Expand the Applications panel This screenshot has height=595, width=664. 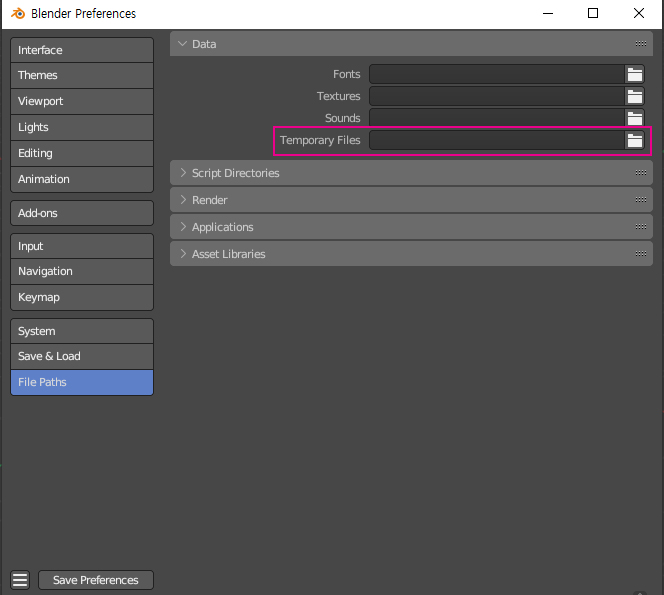coord(183,227)
